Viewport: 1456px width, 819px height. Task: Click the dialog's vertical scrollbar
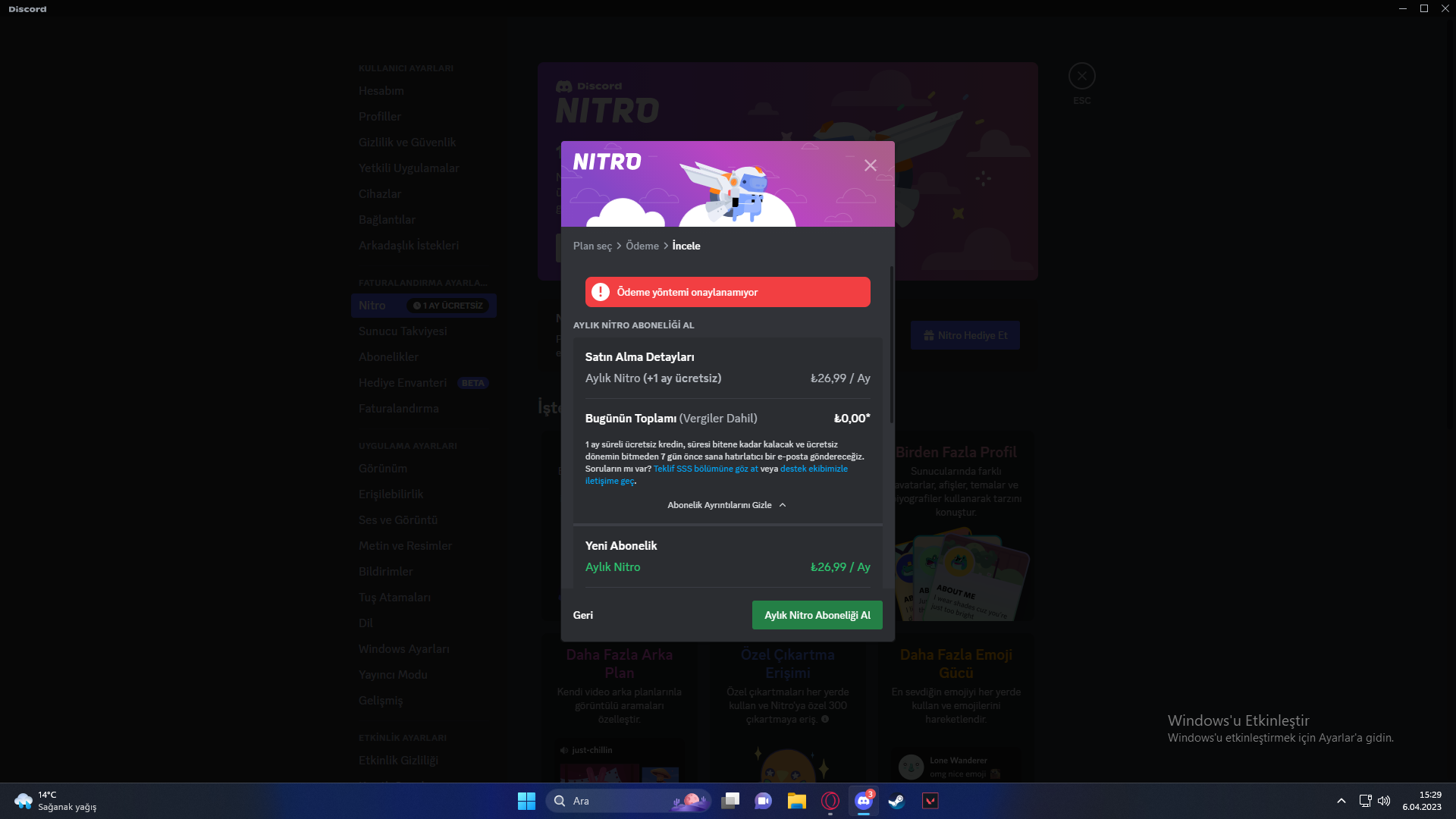coord(891,345)
